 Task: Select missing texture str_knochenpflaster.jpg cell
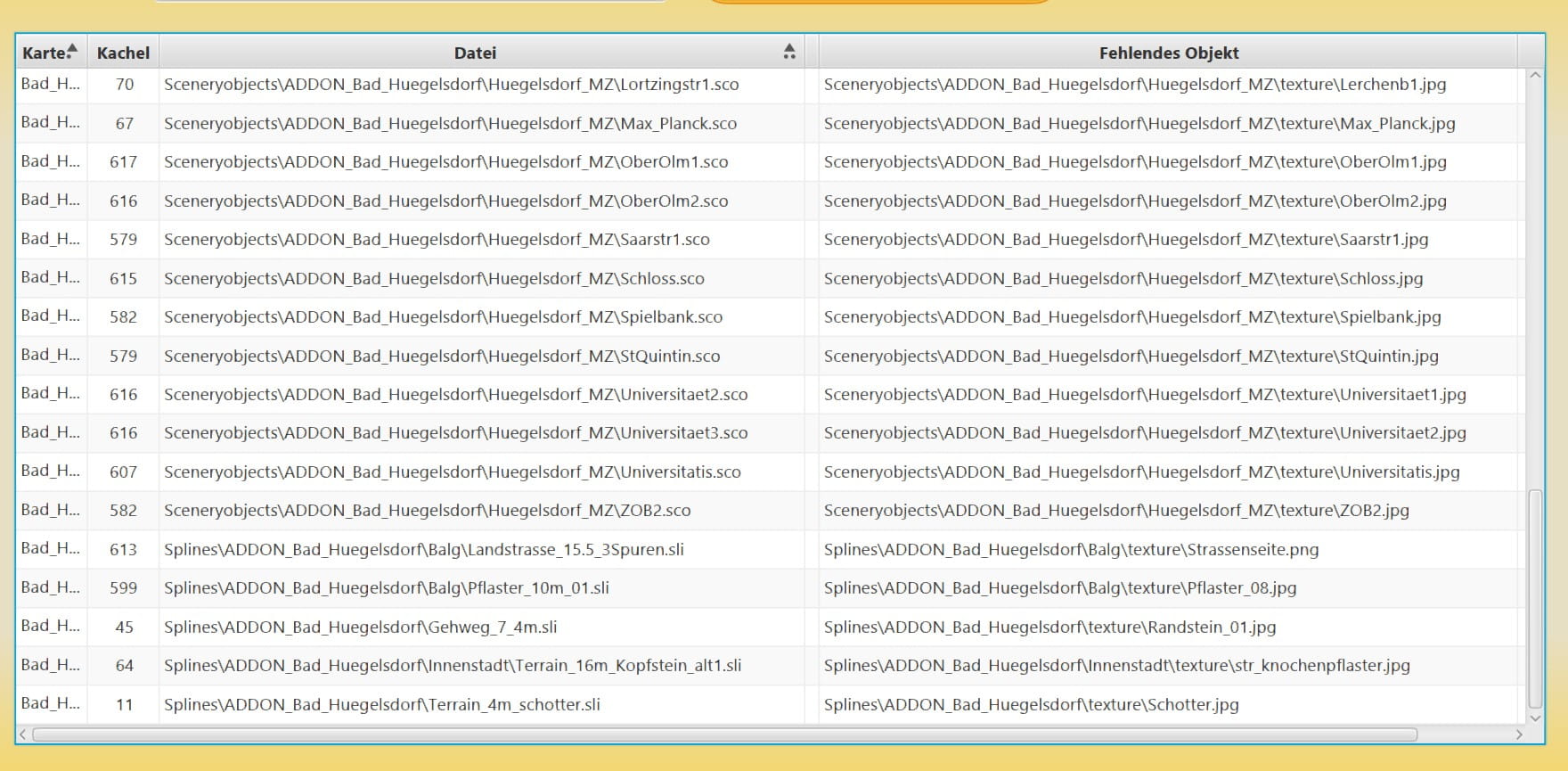click(1116, 666)
